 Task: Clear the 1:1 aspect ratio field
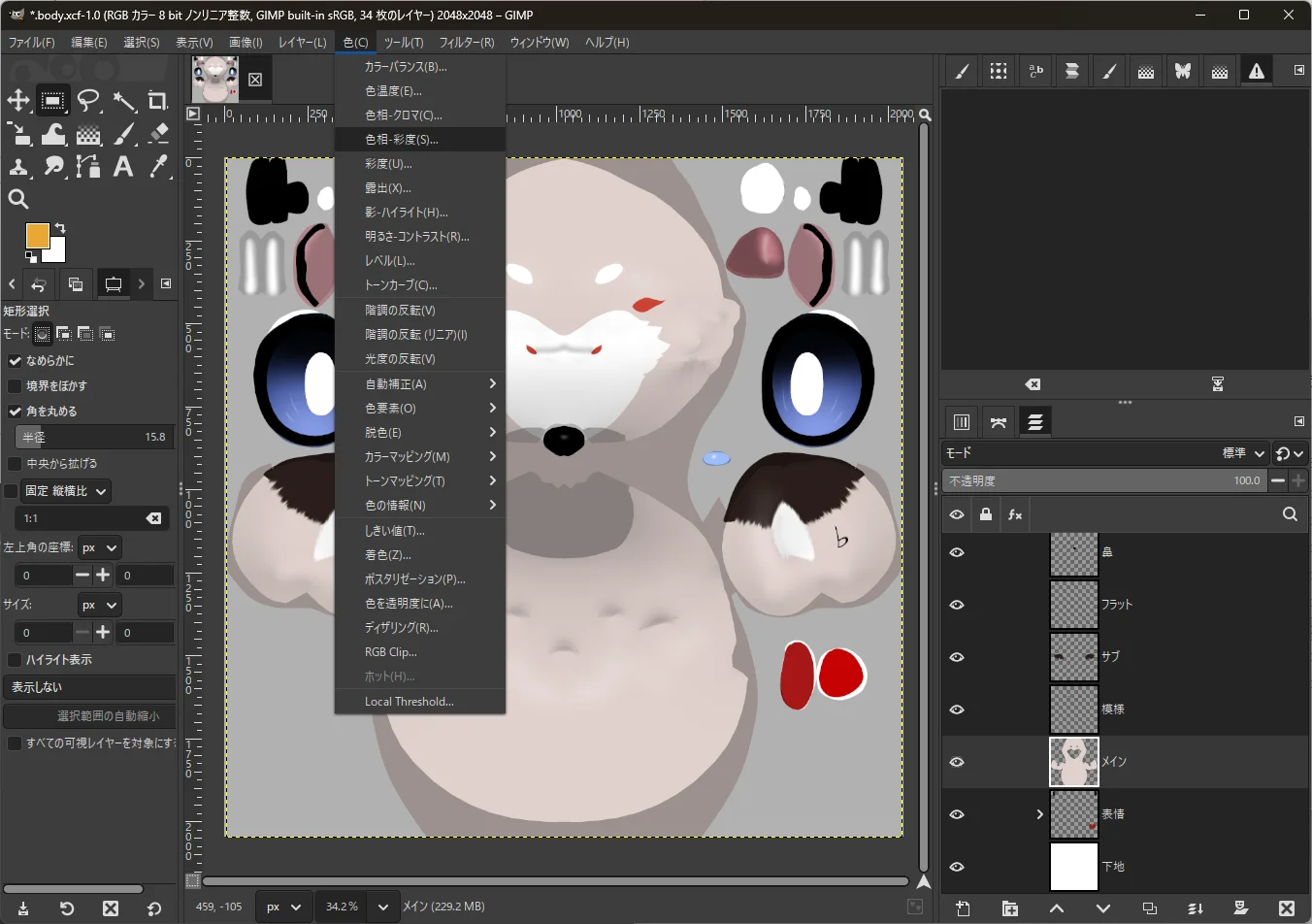[153, 519]
